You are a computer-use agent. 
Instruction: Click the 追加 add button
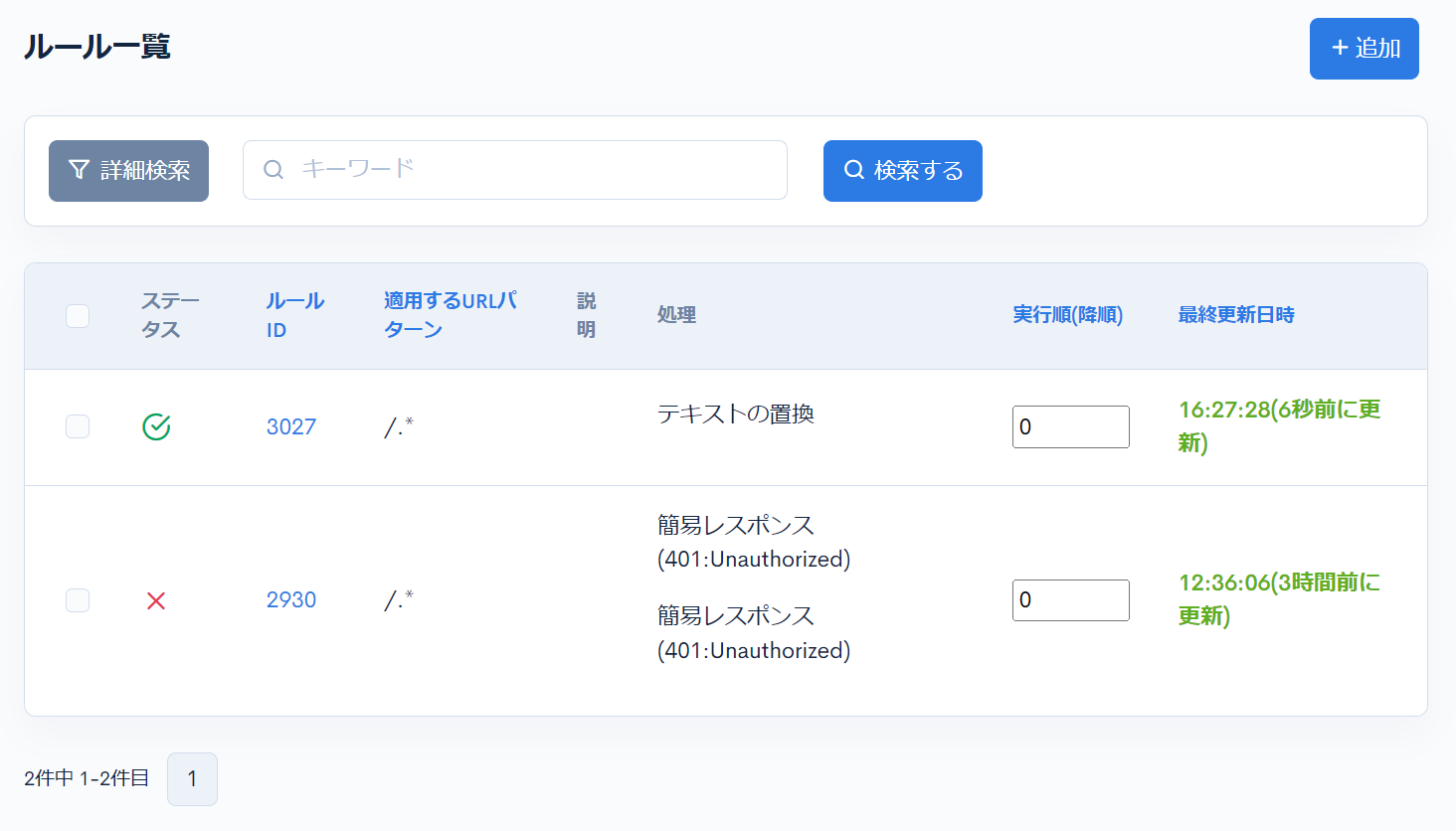[1364, 49]
